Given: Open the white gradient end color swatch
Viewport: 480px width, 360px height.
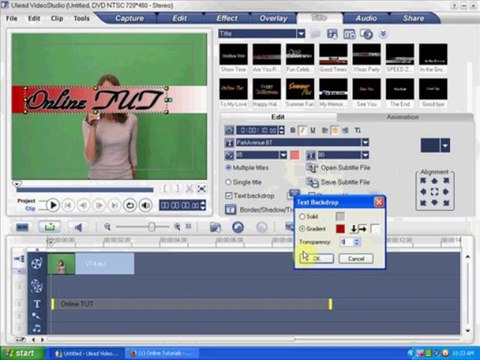Looking at the screenshot, I should click(375, 229).
